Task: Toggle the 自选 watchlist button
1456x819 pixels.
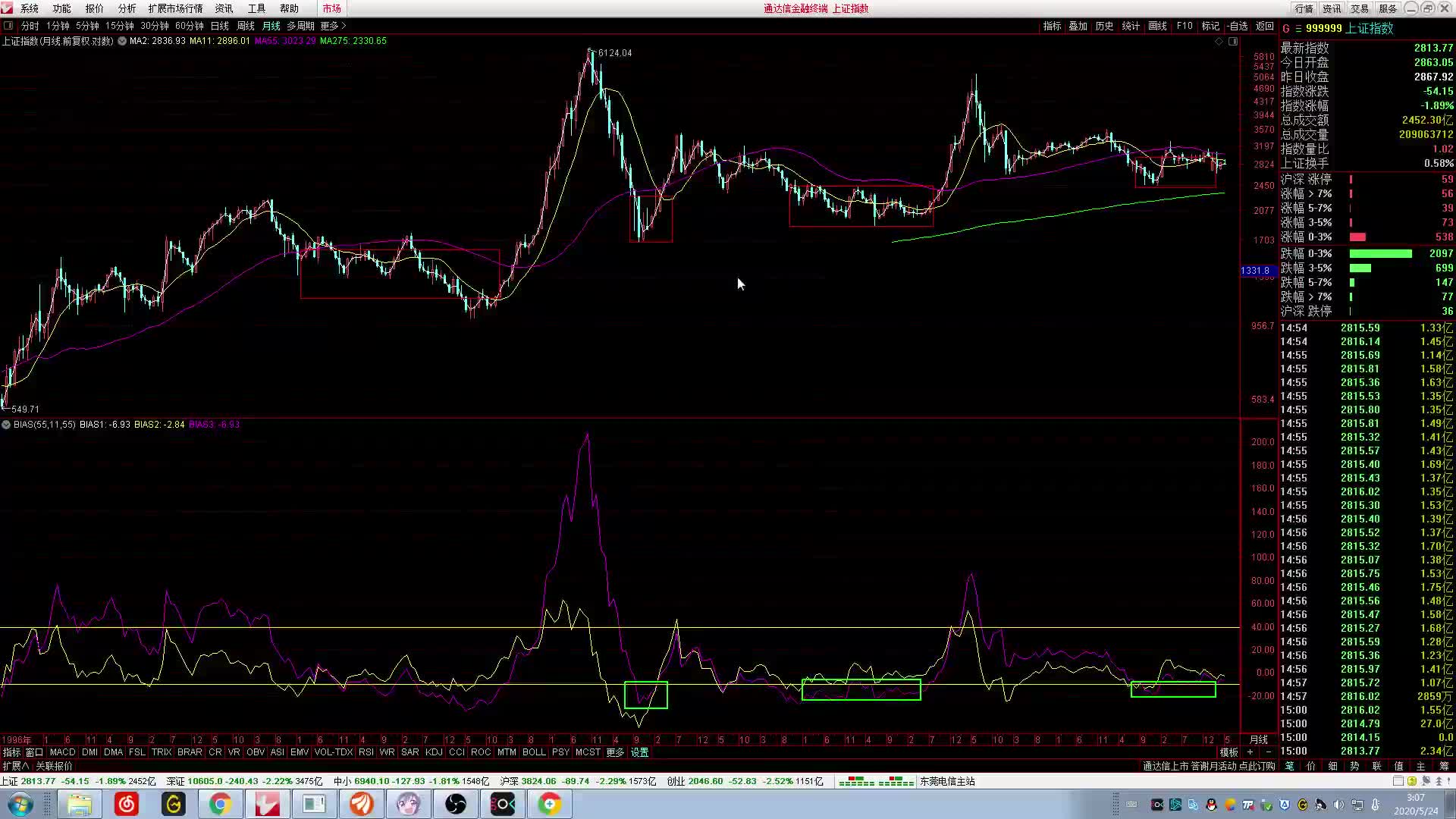Action: [1238, 26]
